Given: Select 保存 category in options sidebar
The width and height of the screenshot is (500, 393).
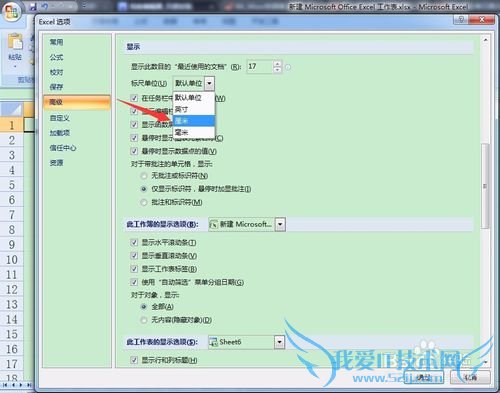Looking at the screenshot, I should (x=56, y=87).
